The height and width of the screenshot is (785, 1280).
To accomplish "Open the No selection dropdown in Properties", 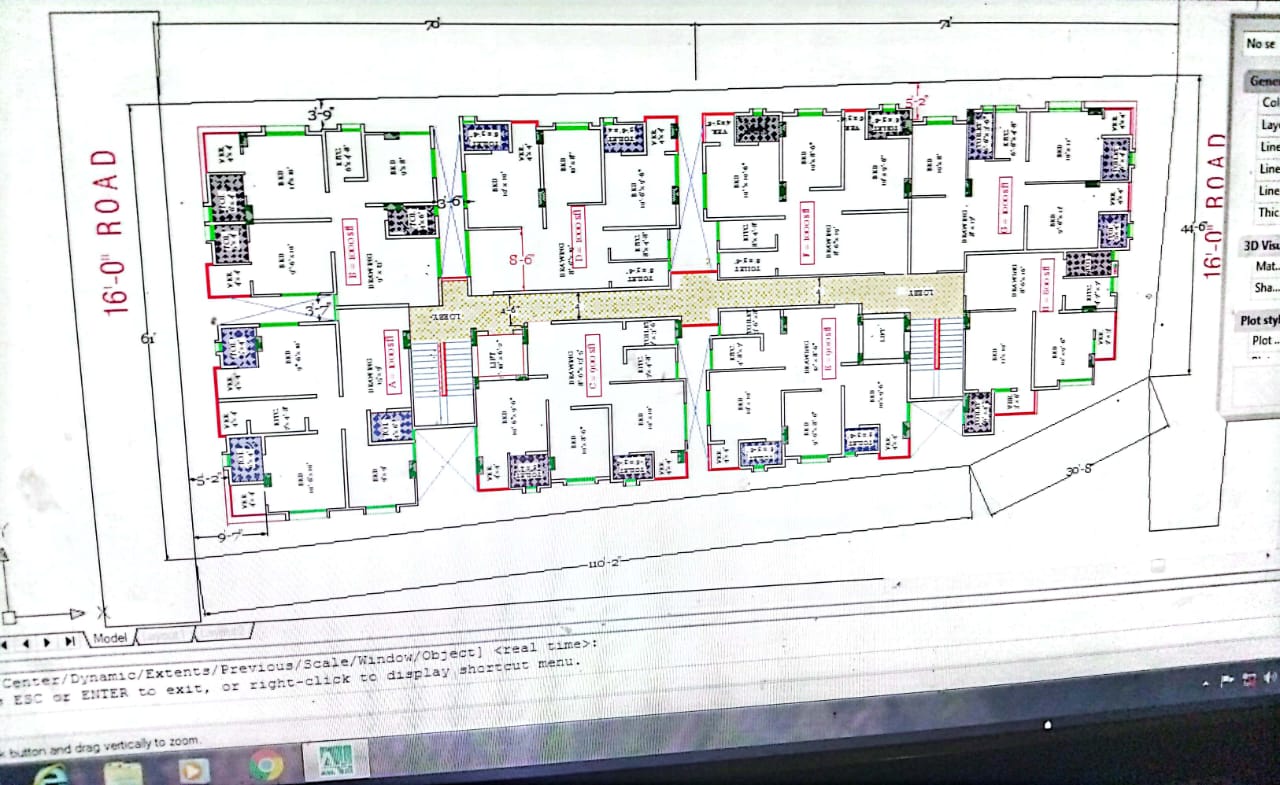I will click(x=1260, y=44).
